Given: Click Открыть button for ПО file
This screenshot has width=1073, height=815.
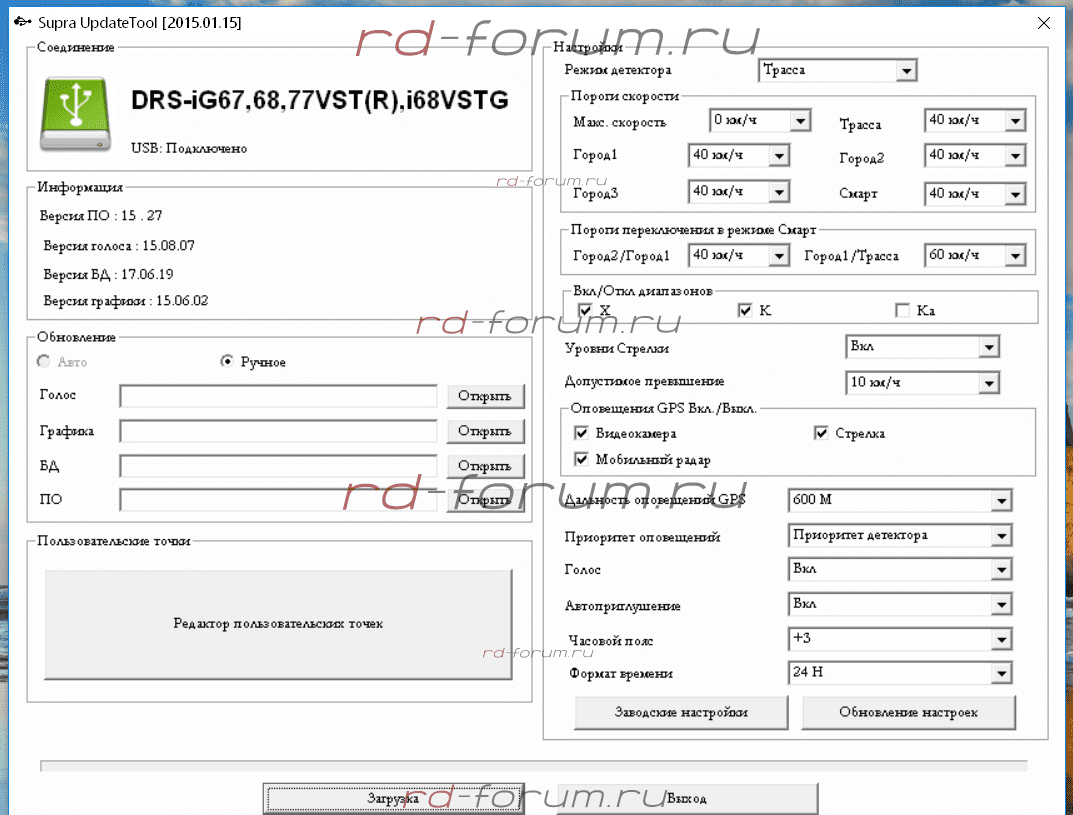Looking at the screenshot, I should (x=485, y=500).
